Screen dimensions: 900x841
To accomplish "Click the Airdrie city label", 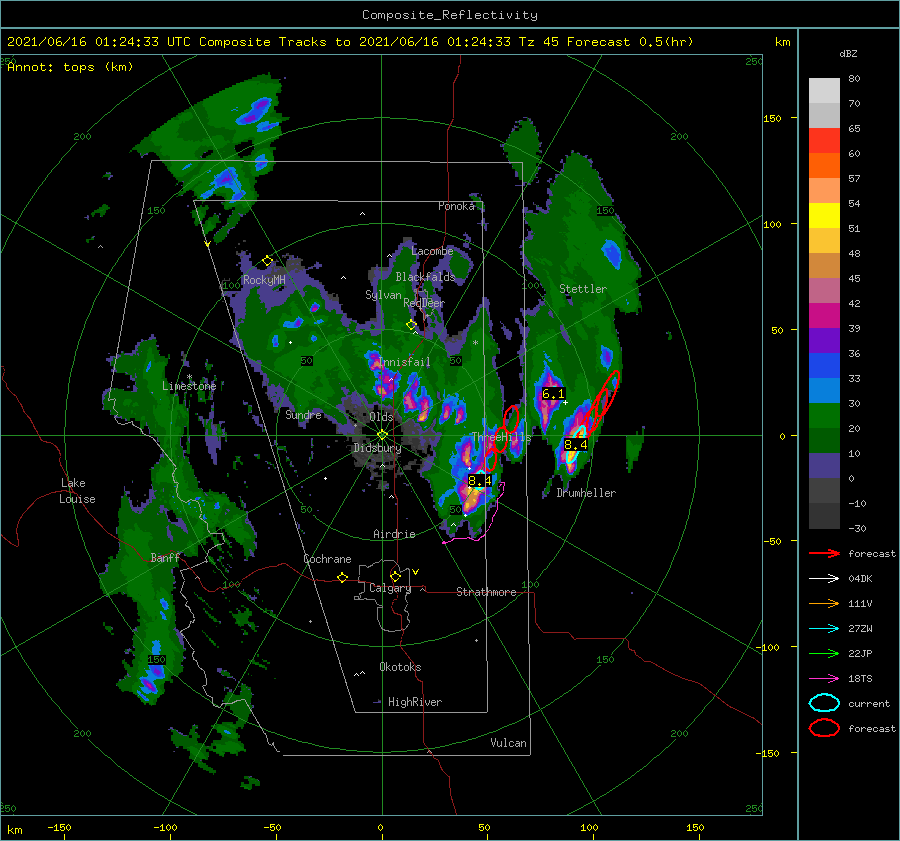I will pos(394,534).
